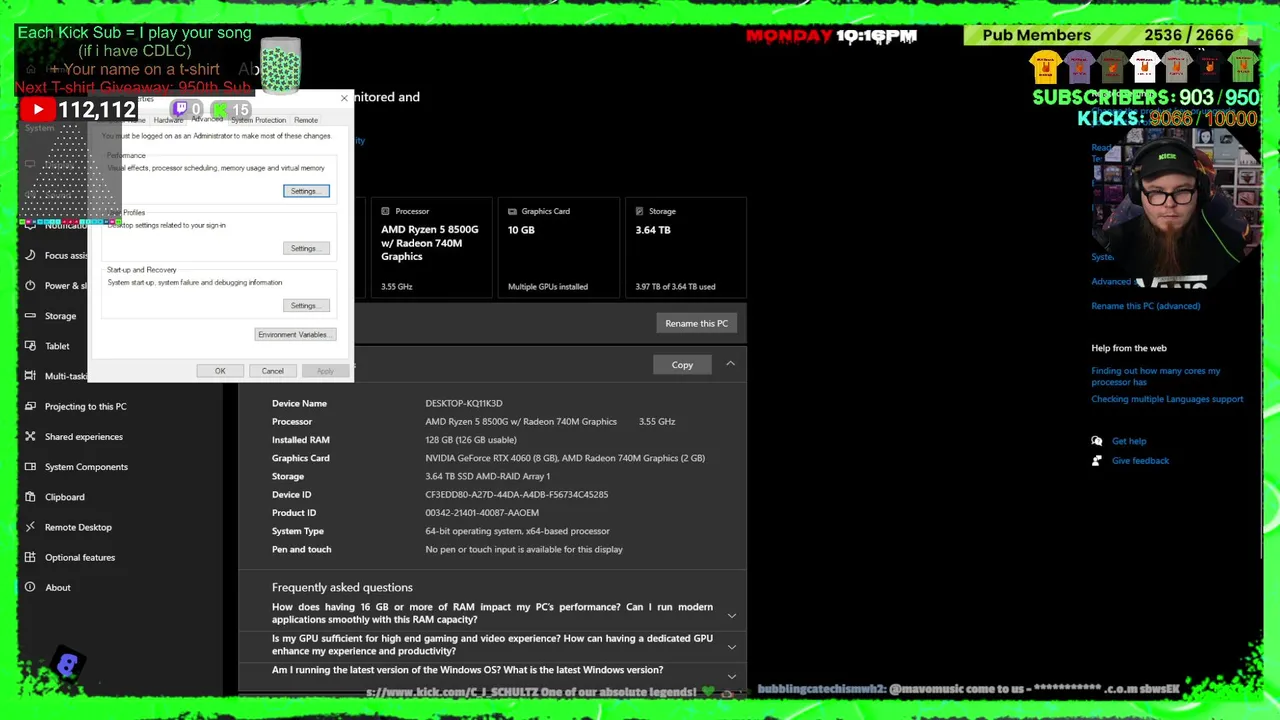Select Remote Desktop icon in sidebar
Image resolution: width=1280 pixels, height=720 pixels.
[x=30, y=527]
